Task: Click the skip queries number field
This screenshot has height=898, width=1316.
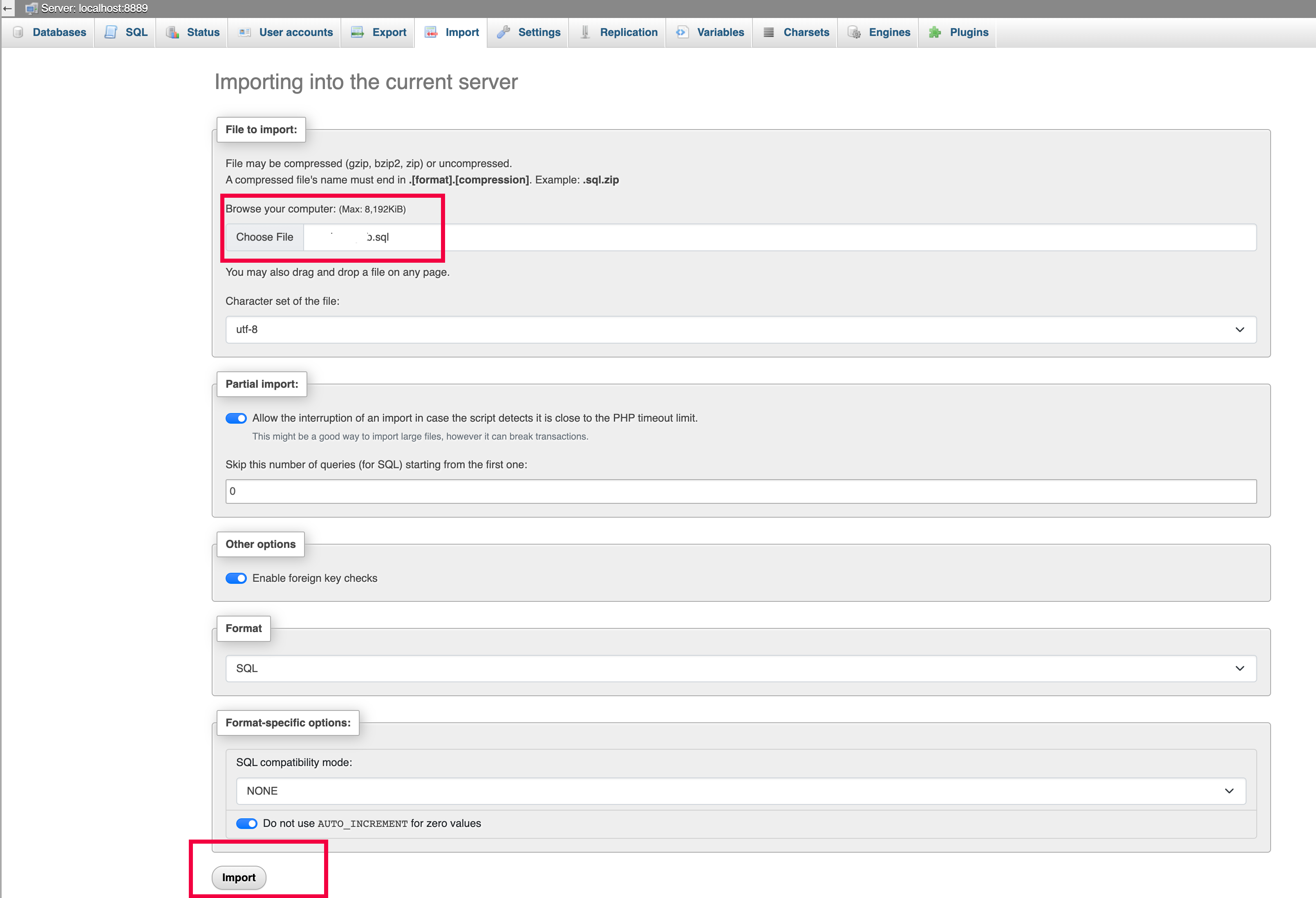Action: click(741, 491)
